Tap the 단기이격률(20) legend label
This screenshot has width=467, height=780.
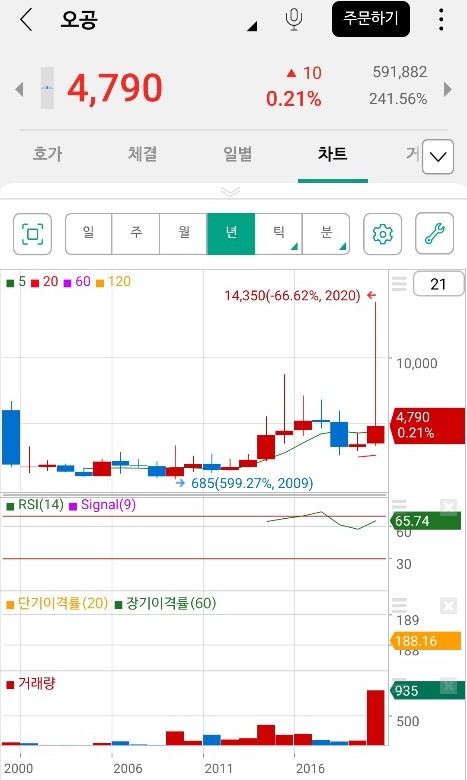(x=57, y=604)
